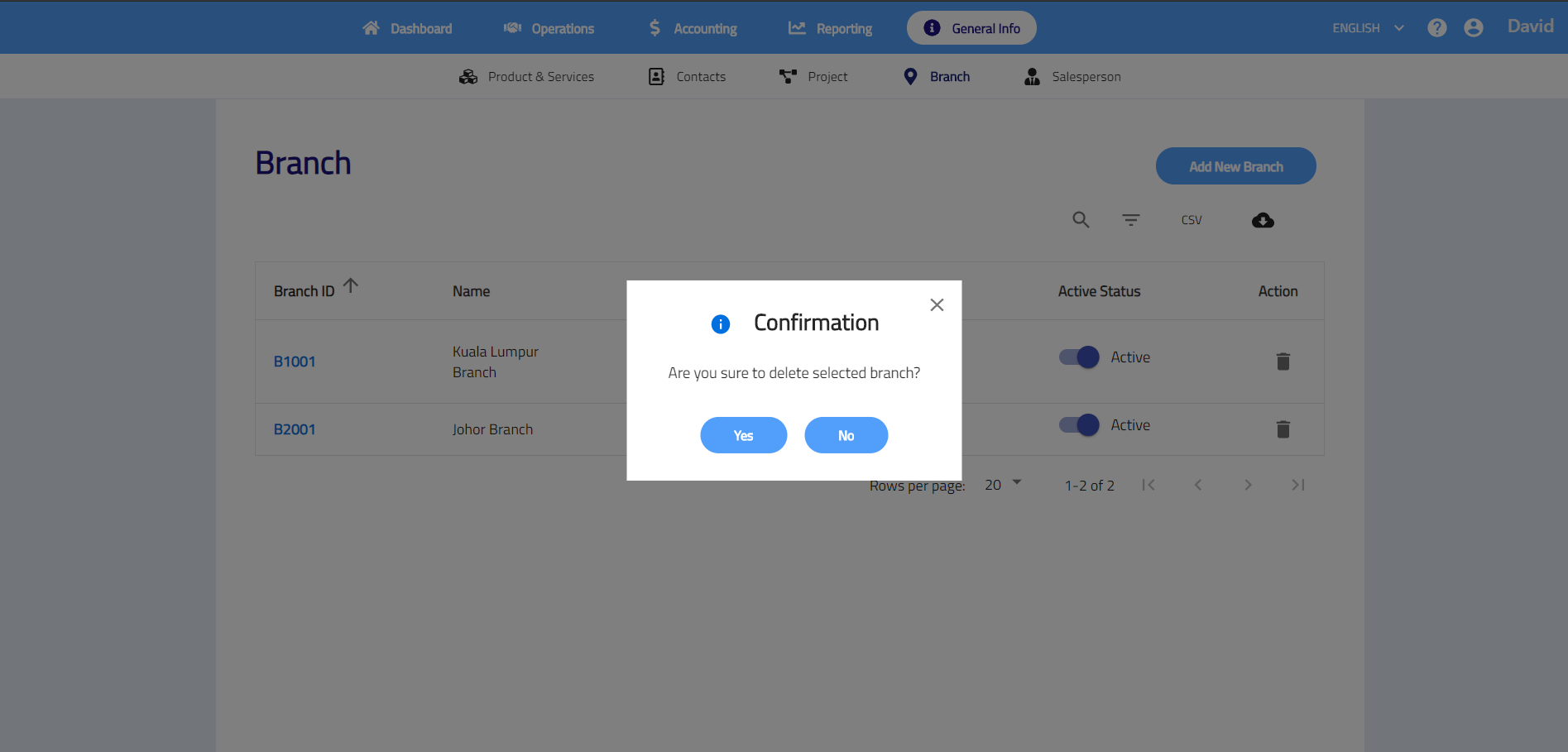Expand the rows per page dropdown
The height and width of the screenshot is (752, 1568).
coord(1003,485)
